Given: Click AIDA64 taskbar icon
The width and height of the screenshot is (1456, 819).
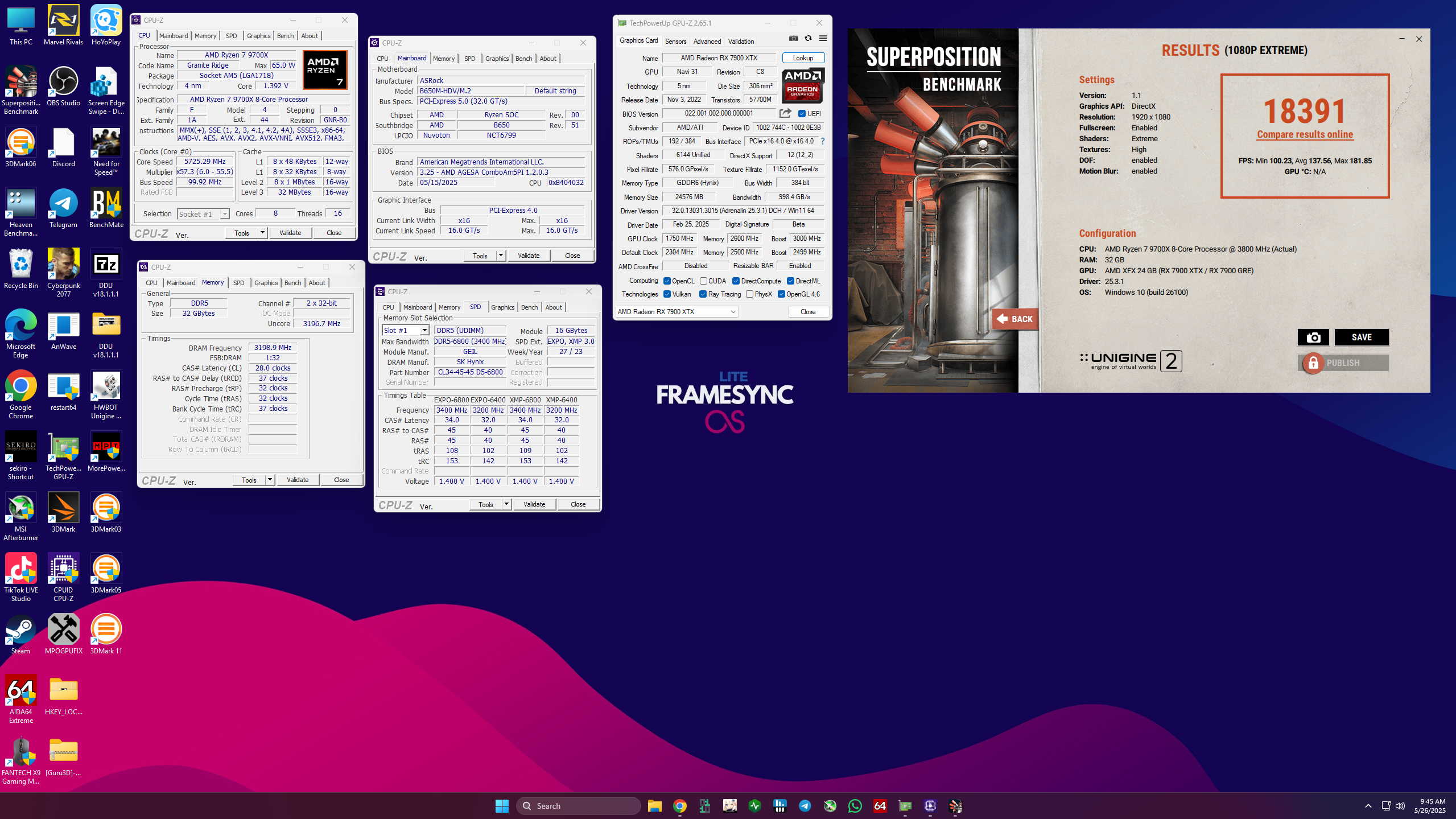Looking at the screenshot, I should (x=880, y=805).
